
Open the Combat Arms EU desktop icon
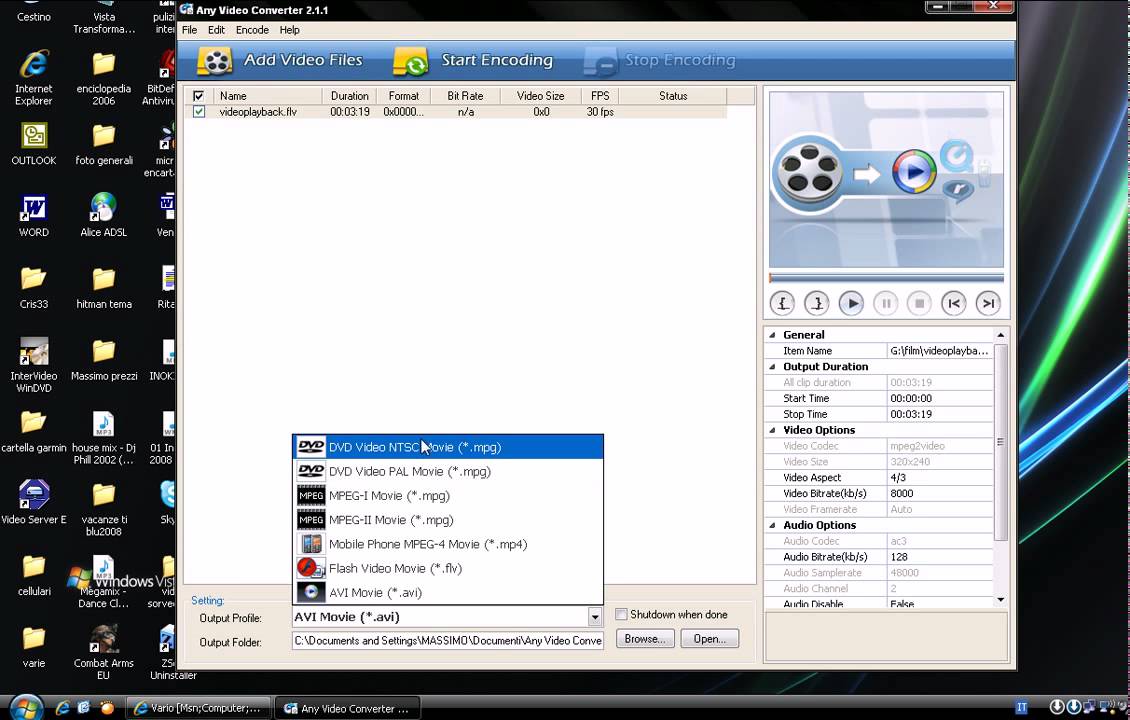[x=104, y=652]
